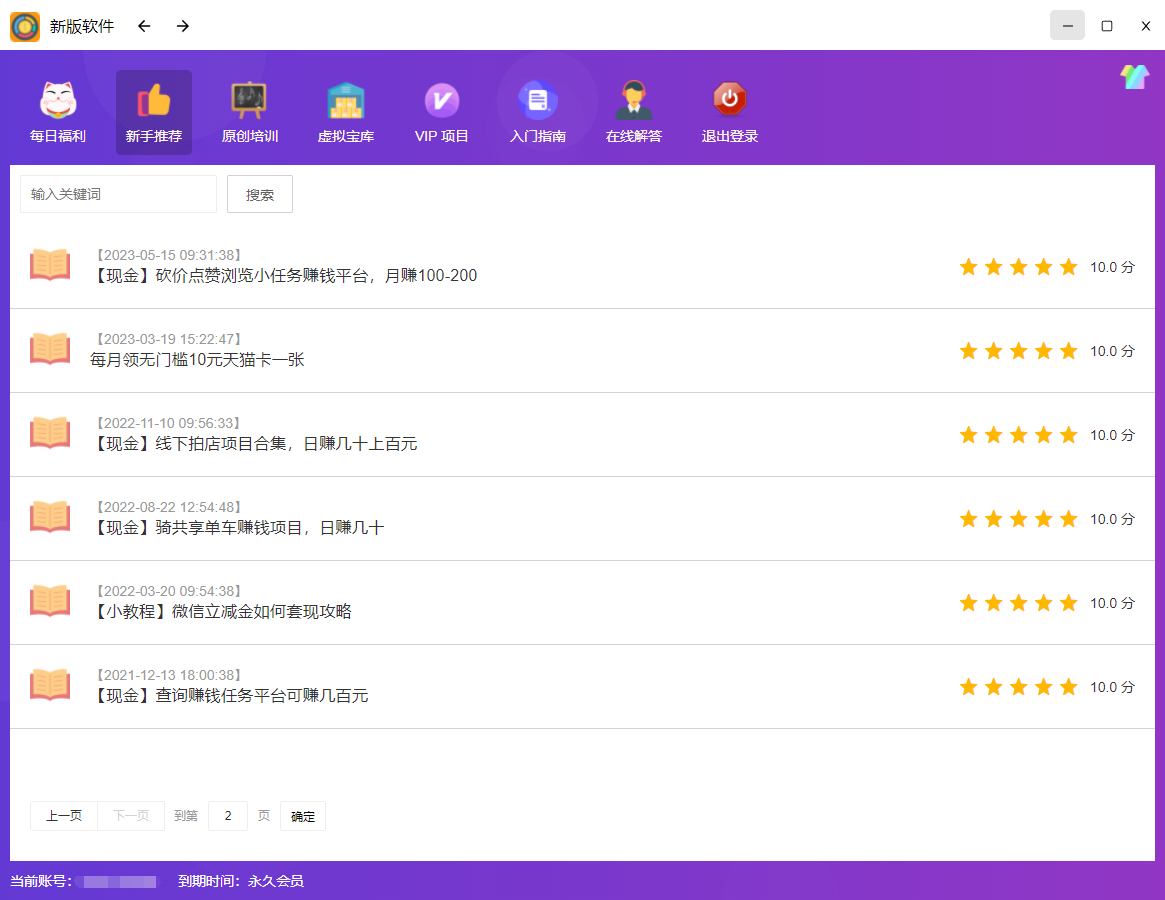Click the colorful icon in top-right corner
This screenshot has width=1165, height=900.
[1134, 75]
